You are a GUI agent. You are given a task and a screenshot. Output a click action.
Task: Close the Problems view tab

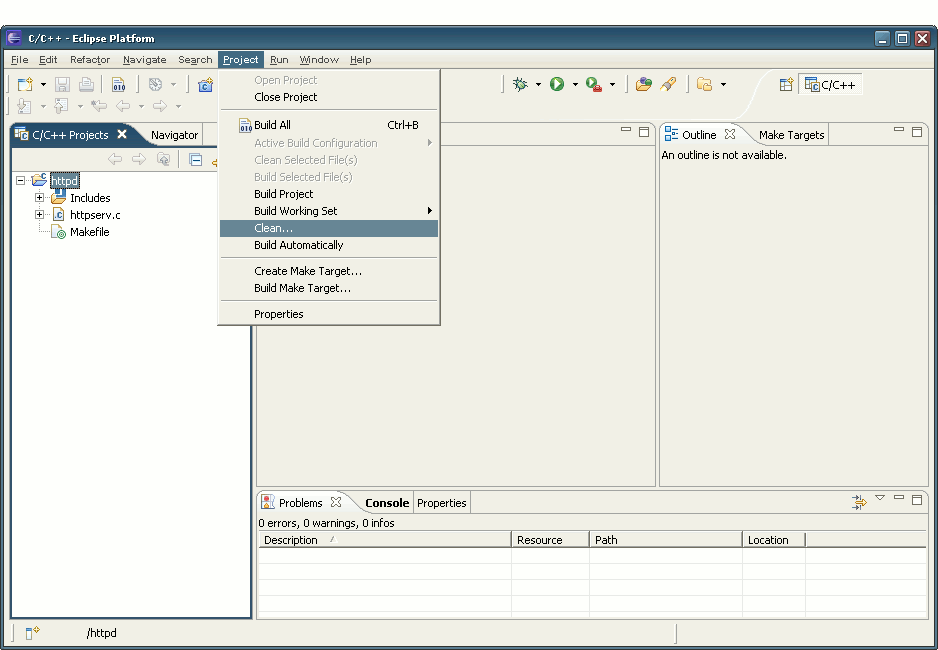point(336,502)
